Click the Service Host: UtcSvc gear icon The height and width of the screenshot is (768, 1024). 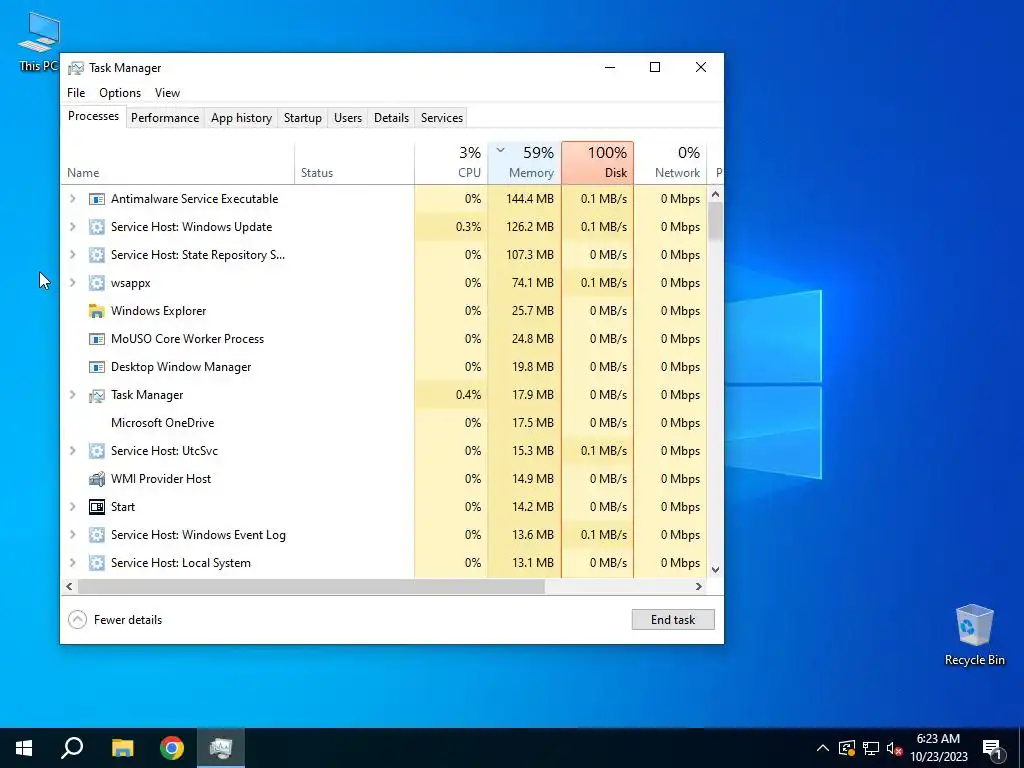(x=97, y=451)
